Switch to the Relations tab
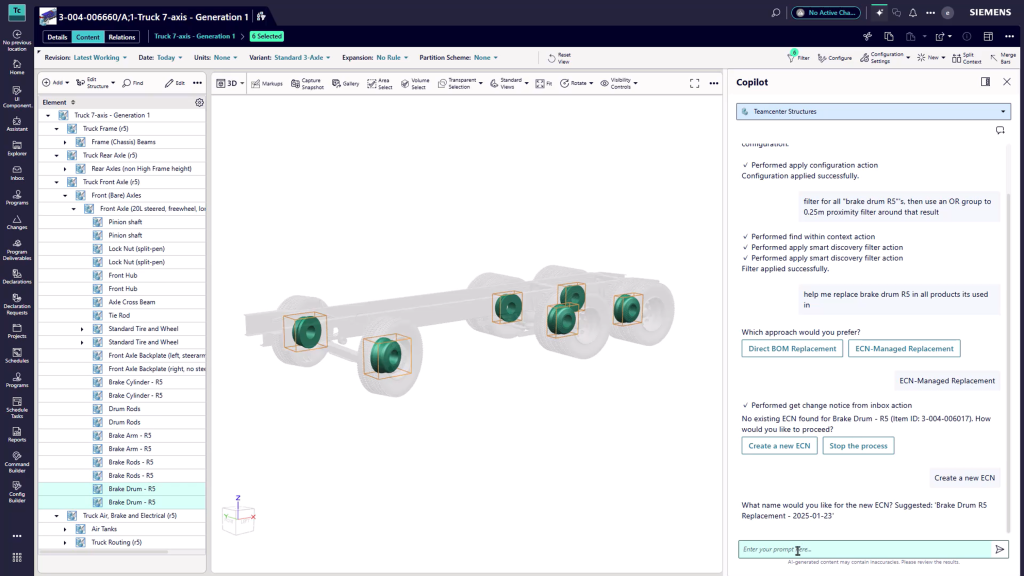 [121, 37]
